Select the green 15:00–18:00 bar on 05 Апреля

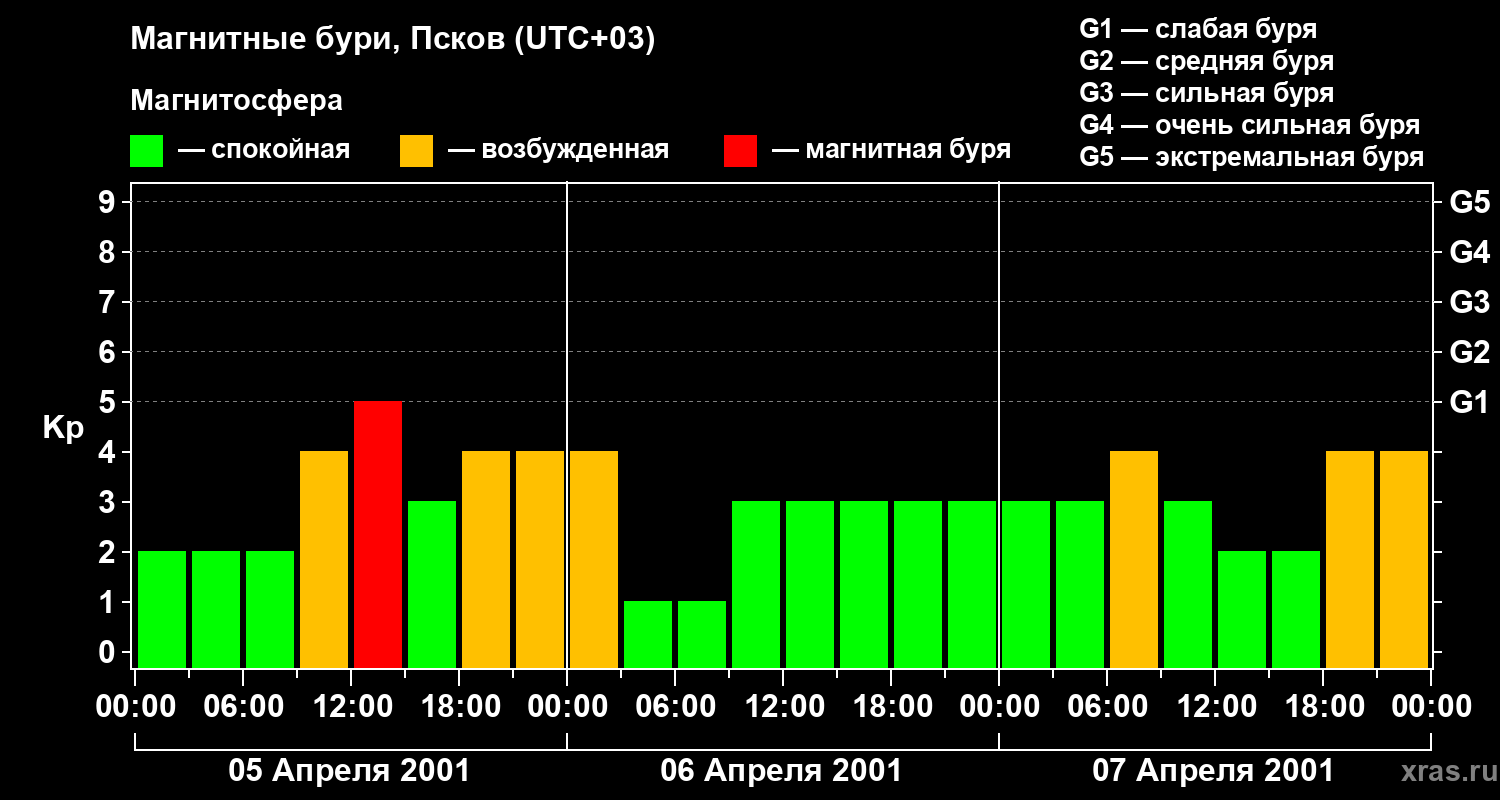(x=432, y=584)
